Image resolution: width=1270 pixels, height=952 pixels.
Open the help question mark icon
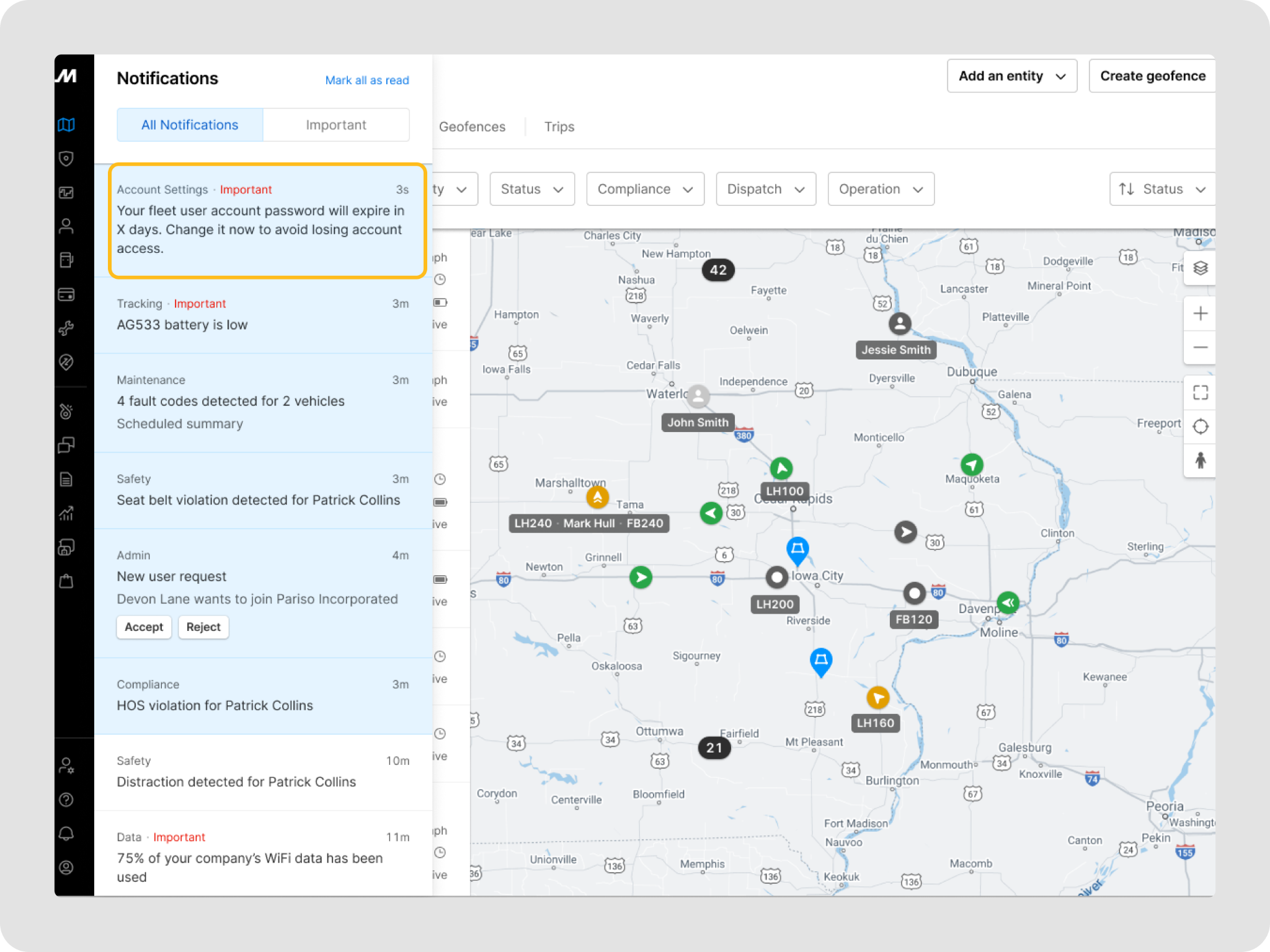66,800
